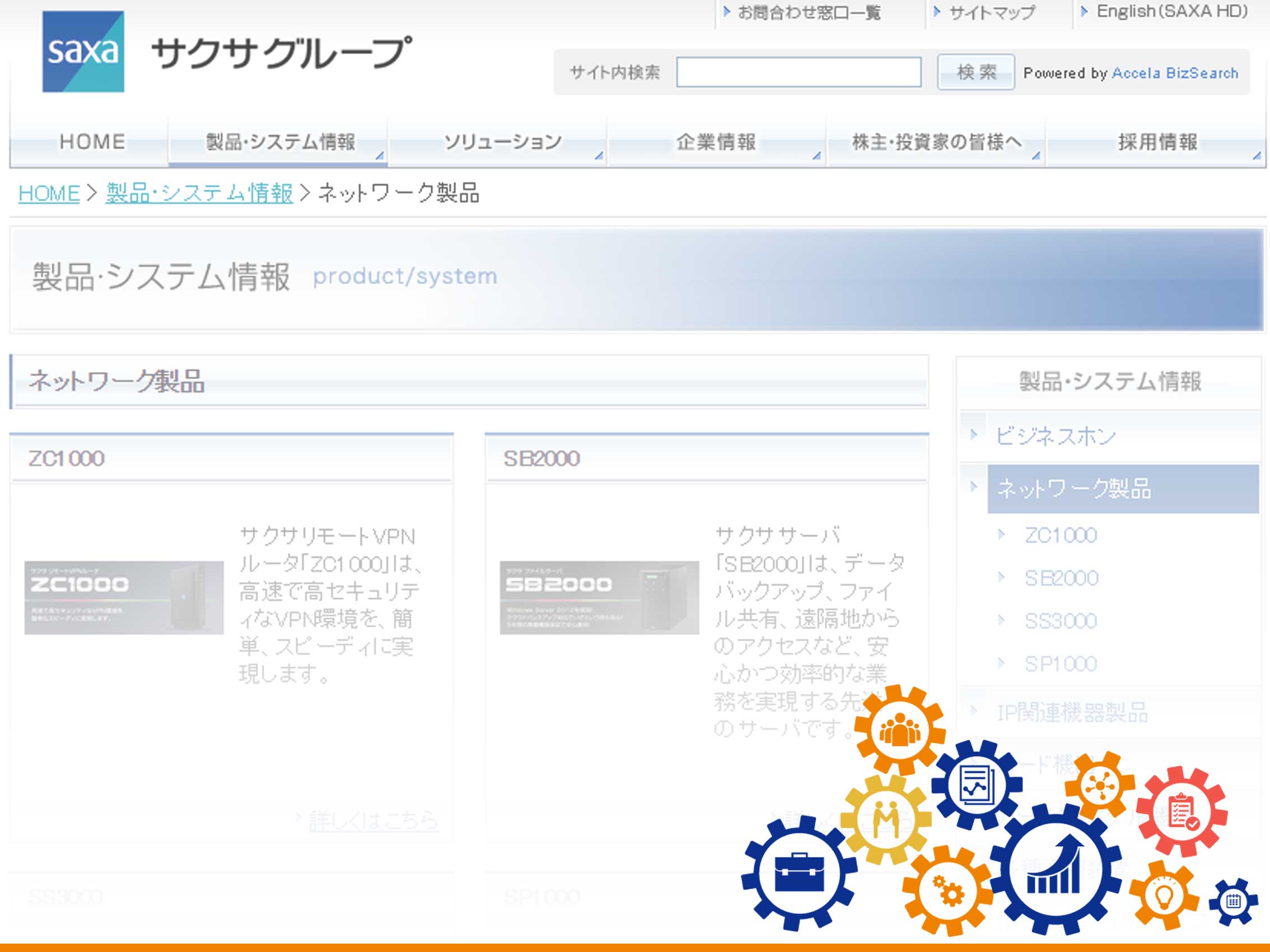The image size is (1270, 952).
Task: Select IP関連機器製品 in the sidebar
Action: click(1072, 712)
